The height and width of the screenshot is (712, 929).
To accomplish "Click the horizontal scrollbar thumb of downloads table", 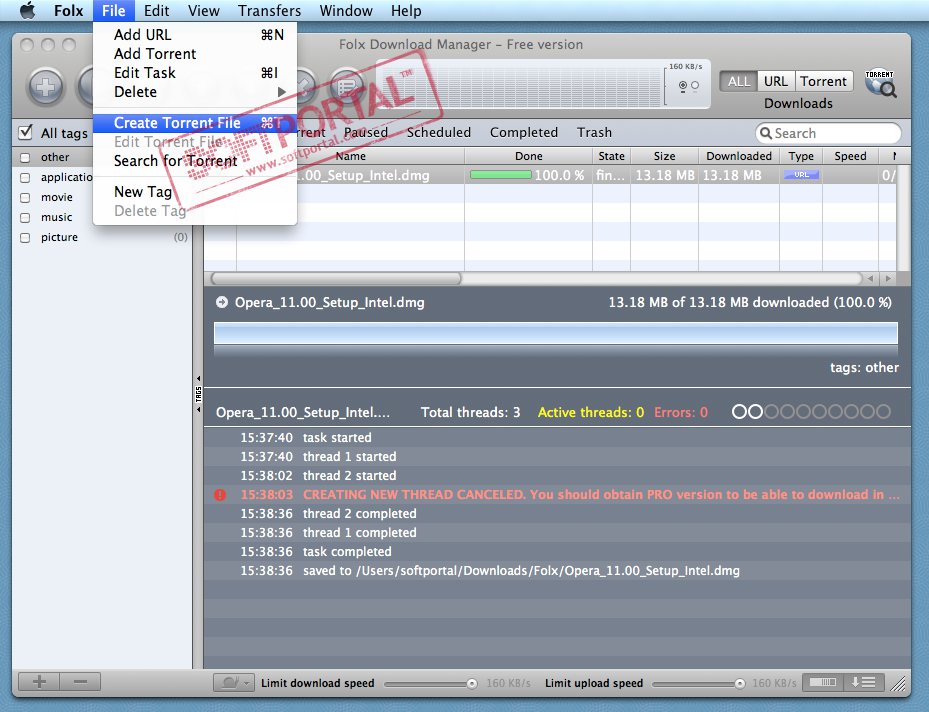I will (336, 278).
